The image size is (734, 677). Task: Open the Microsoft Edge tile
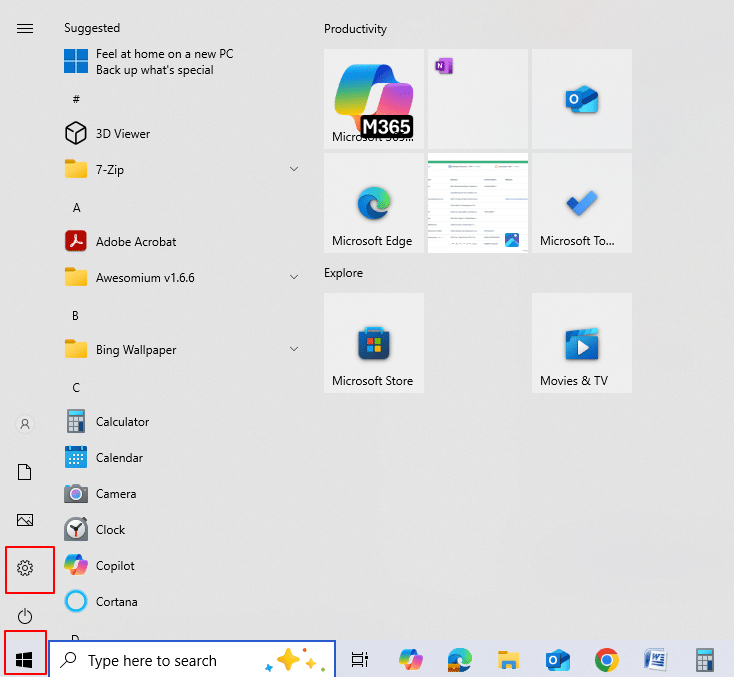click(374, 203)
